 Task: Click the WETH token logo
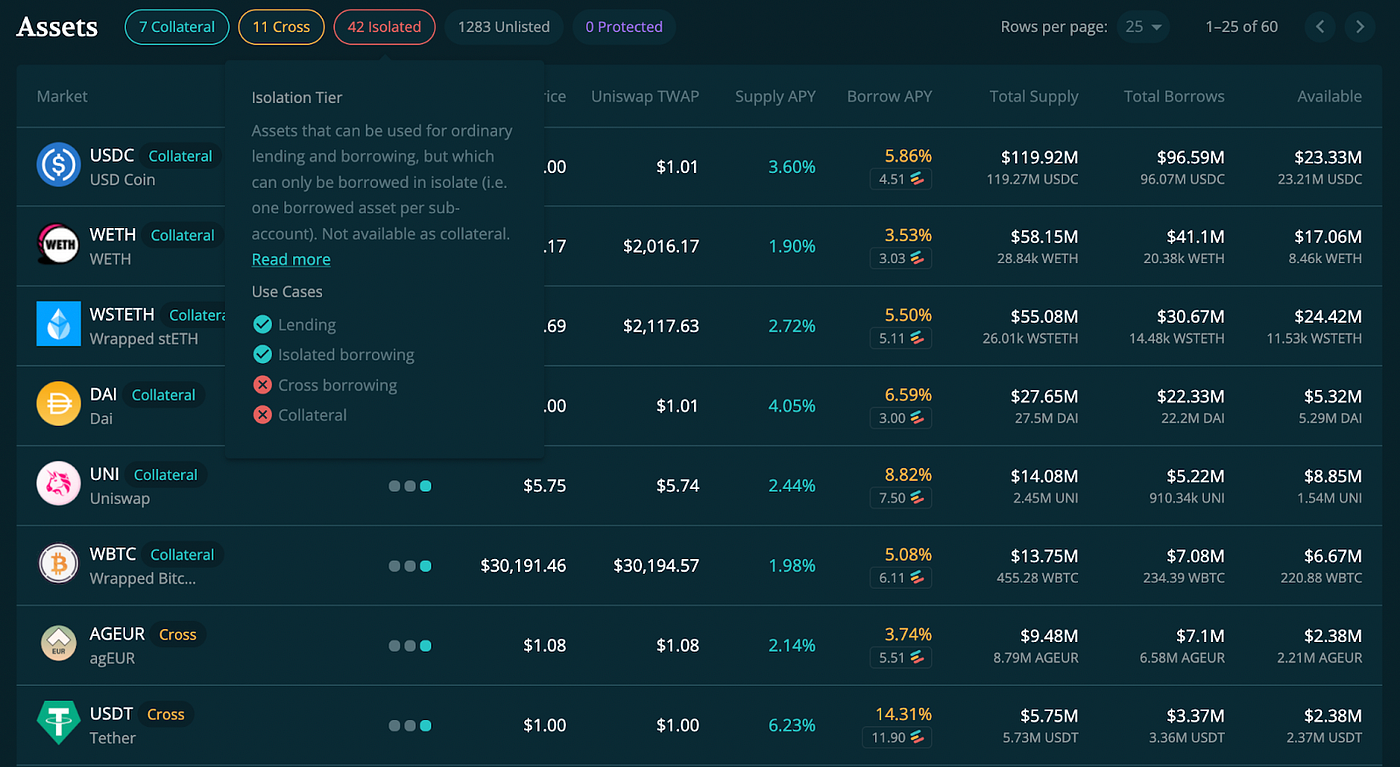(58, 245)
